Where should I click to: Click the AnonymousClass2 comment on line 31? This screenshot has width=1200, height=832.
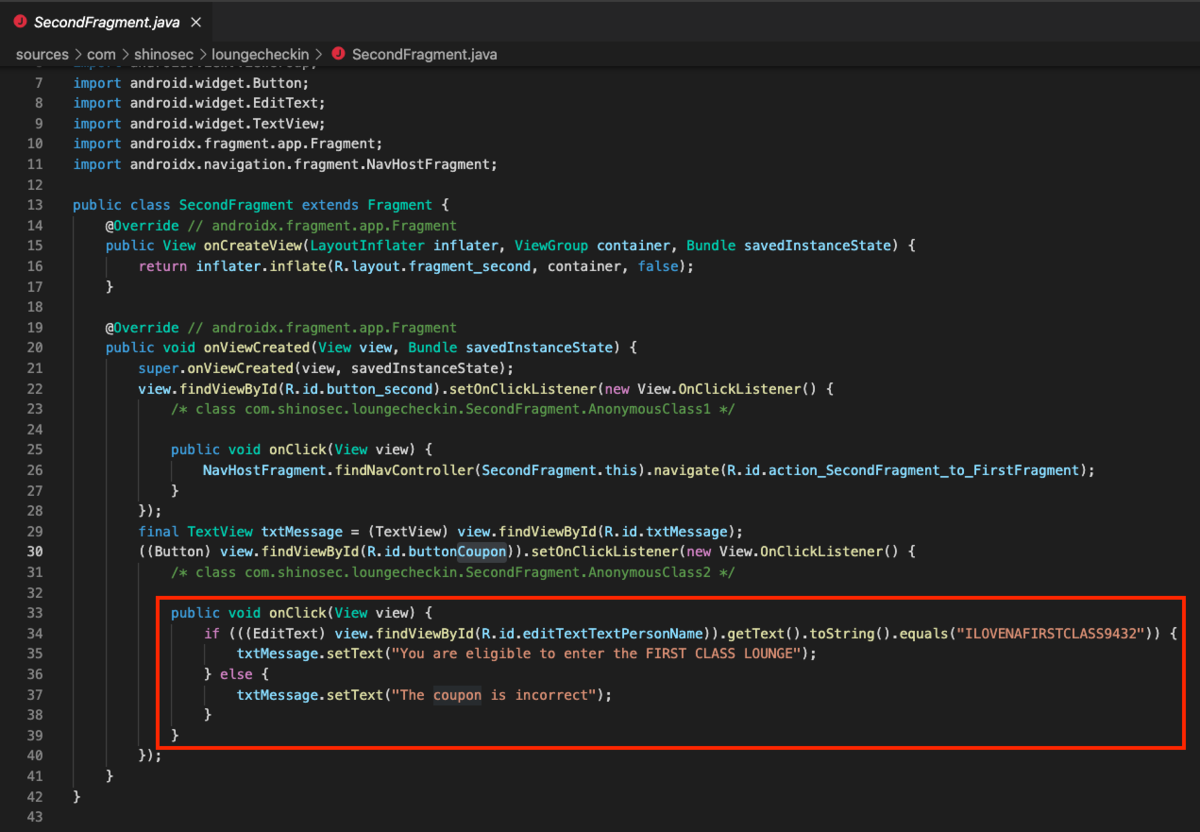[453, 571]
